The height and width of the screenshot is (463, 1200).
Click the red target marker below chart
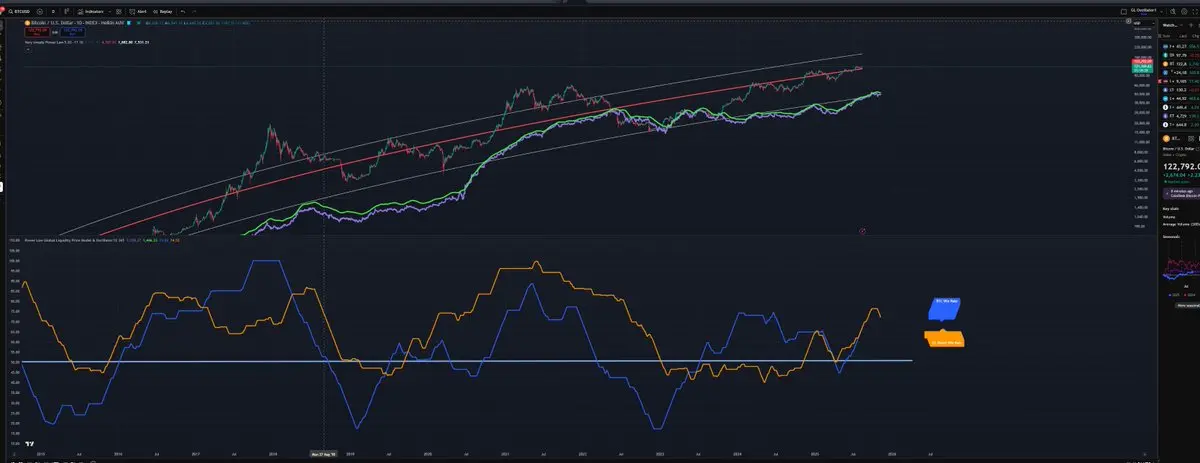862,231
